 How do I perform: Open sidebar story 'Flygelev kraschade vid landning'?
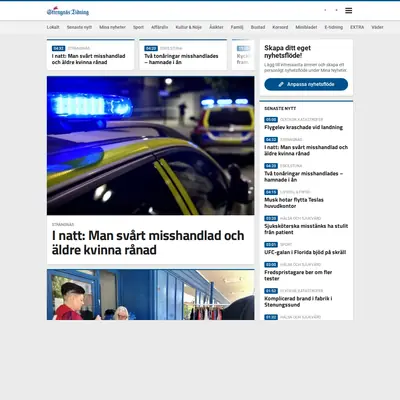pos(303,127)
